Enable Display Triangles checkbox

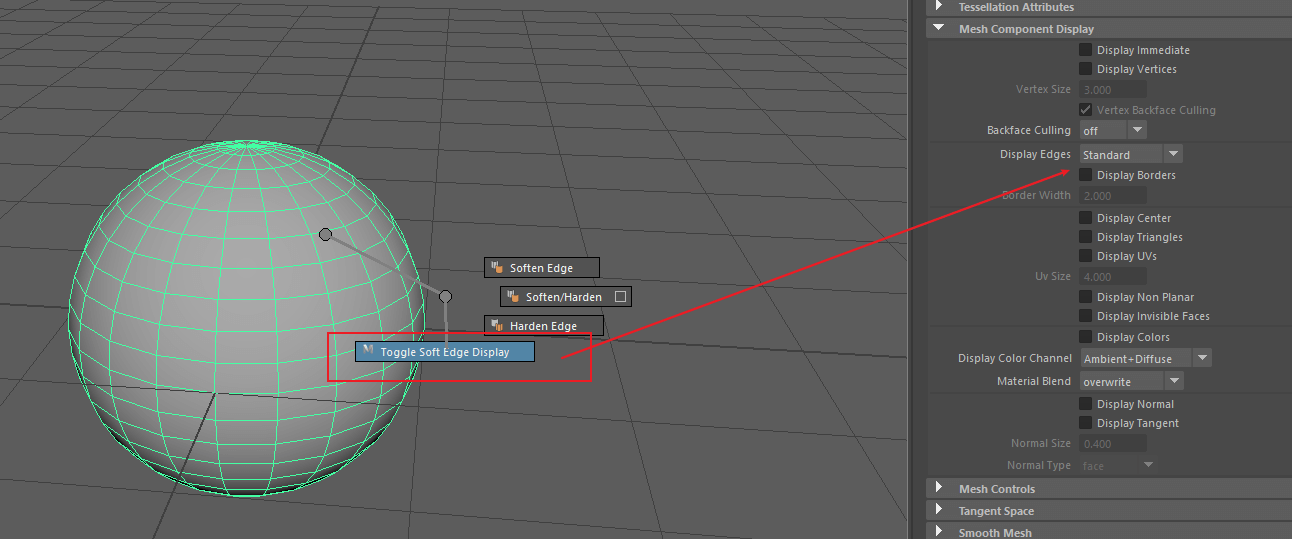pos(1085,237)
